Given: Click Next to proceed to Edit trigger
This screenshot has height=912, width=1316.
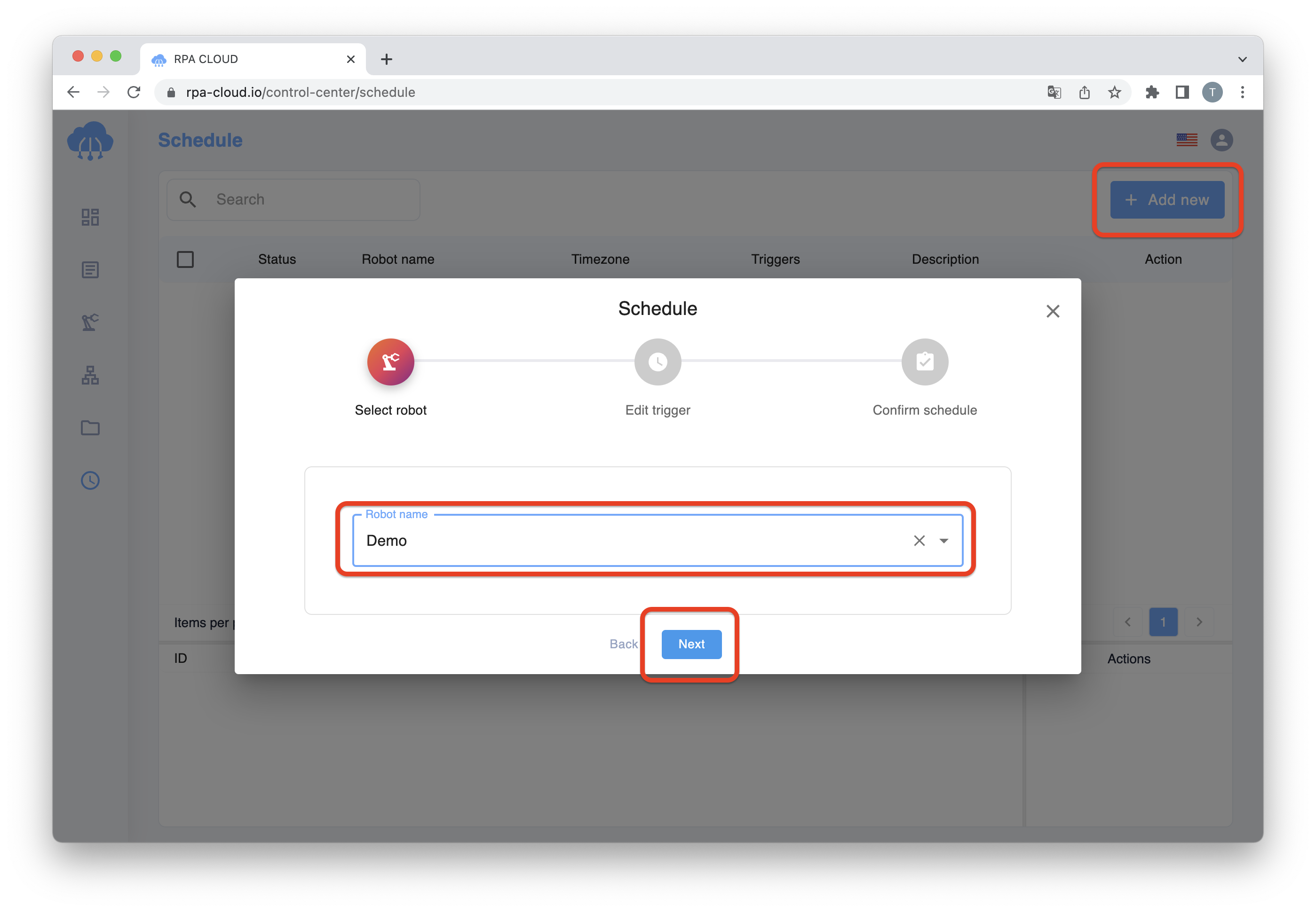Looking at the screenshot, I should 690,643.
